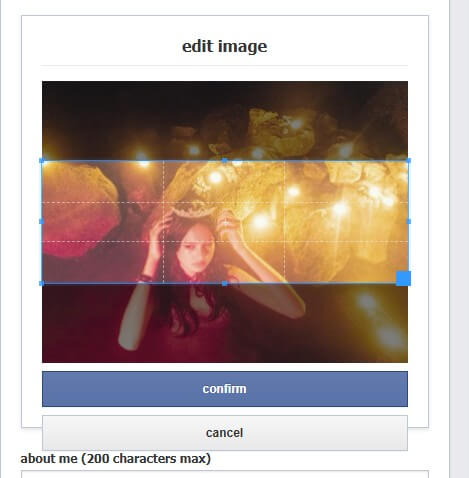The height and width of the screenshot is (478, 469).
Task: Click the bottom-left corner crop handle
Action: point(42,283)
